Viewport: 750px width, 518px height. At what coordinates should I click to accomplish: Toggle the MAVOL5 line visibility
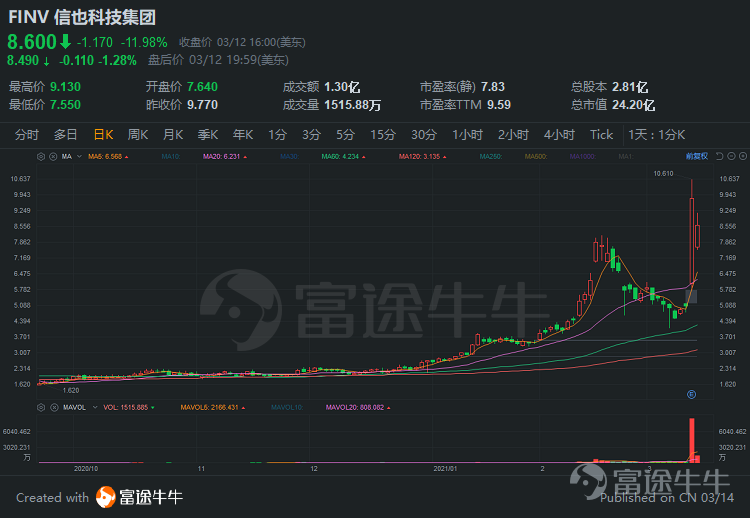tap(213, 408)
